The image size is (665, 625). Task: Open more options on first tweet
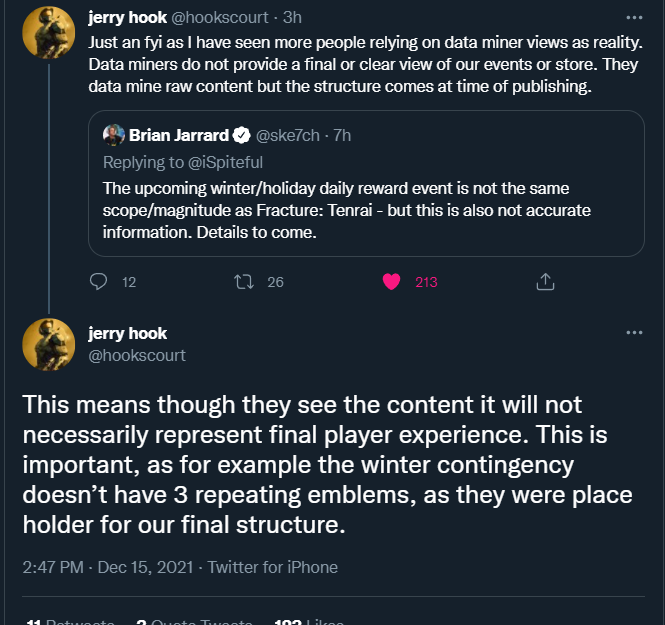coord(634,18)
